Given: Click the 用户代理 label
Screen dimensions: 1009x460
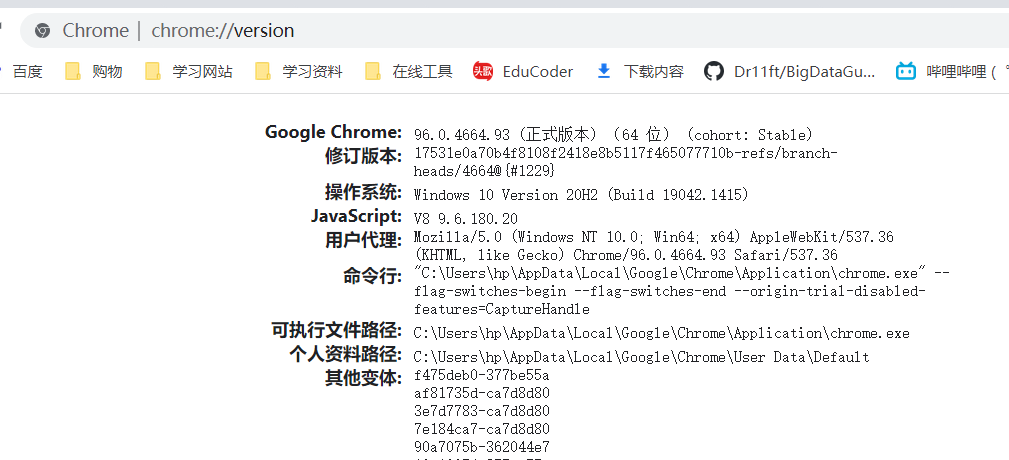Looking at the screenshot, I should (364, 241).
